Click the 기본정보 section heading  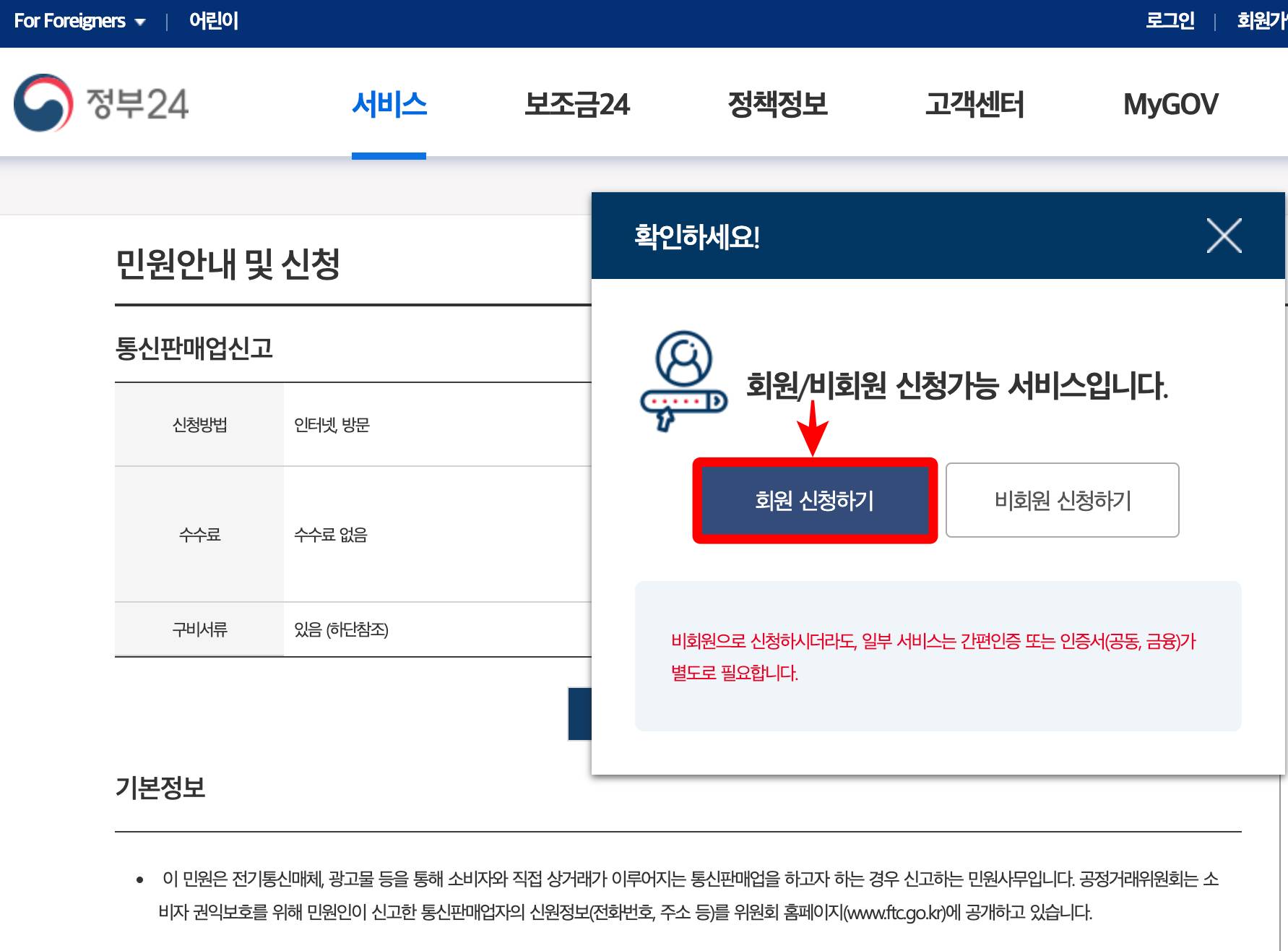160,788
